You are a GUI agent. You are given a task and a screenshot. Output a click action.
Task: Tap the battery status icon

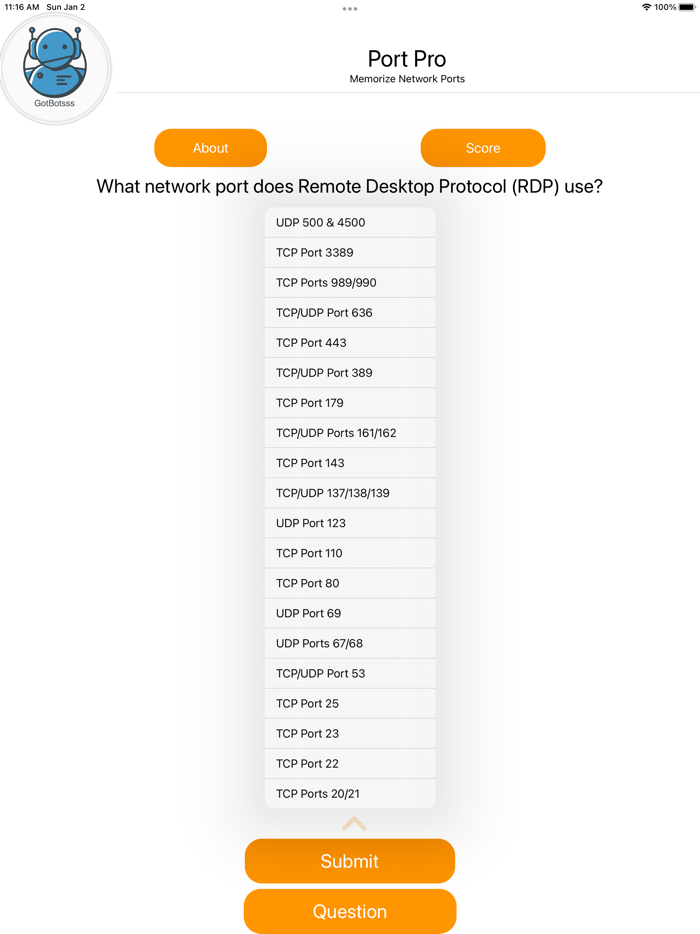[687, 7]
